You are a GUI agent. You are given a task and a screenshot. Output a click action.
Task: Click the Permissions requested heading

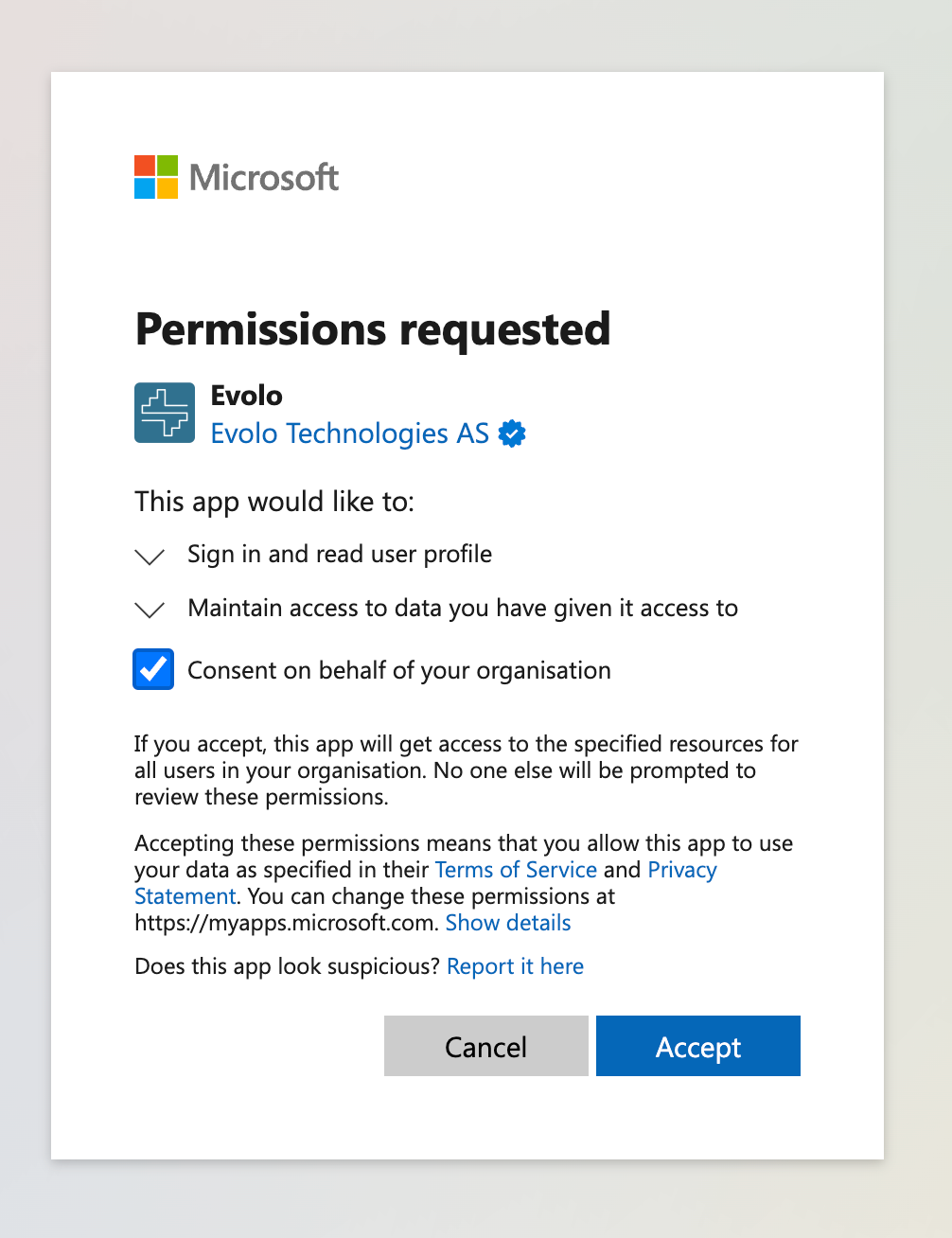[x=373, y=329]
